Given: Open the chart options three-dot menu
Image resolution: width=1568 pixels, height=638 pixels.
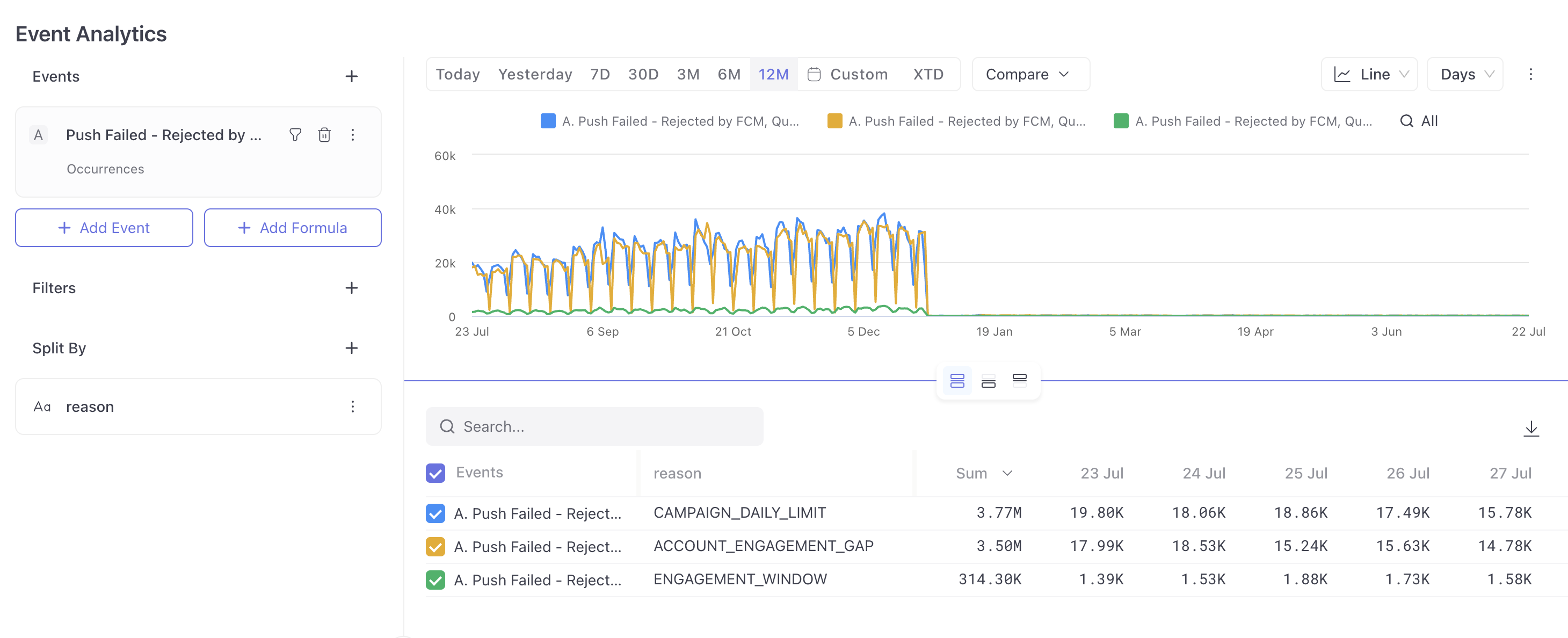Looking at the screenshot, I should pyautogui.click(x=1530, y=74).
